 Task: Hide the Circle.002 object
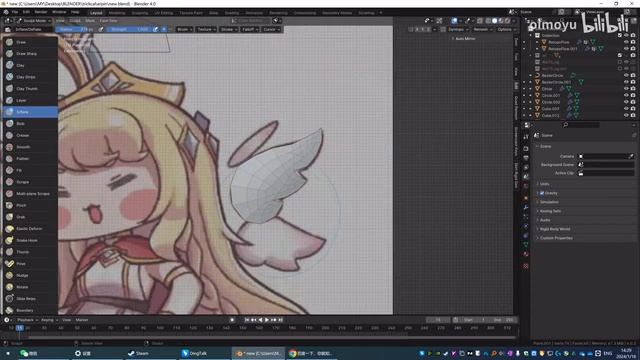626,102
